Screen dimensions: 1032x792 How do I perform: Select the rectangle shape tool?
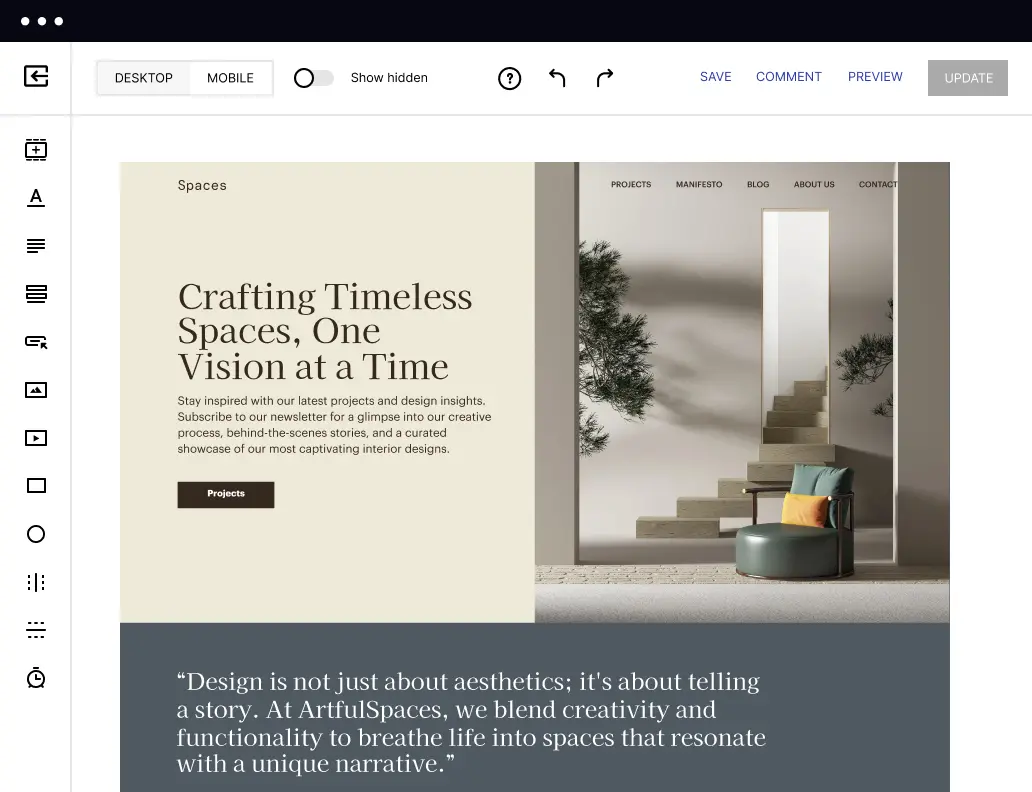36,486
